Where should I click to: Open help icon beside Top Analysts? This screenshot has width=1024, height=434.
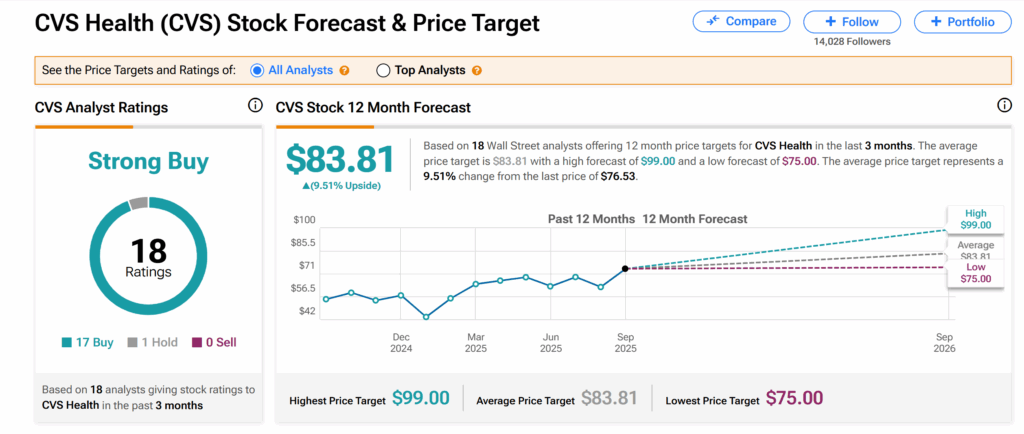pos(477,70)
